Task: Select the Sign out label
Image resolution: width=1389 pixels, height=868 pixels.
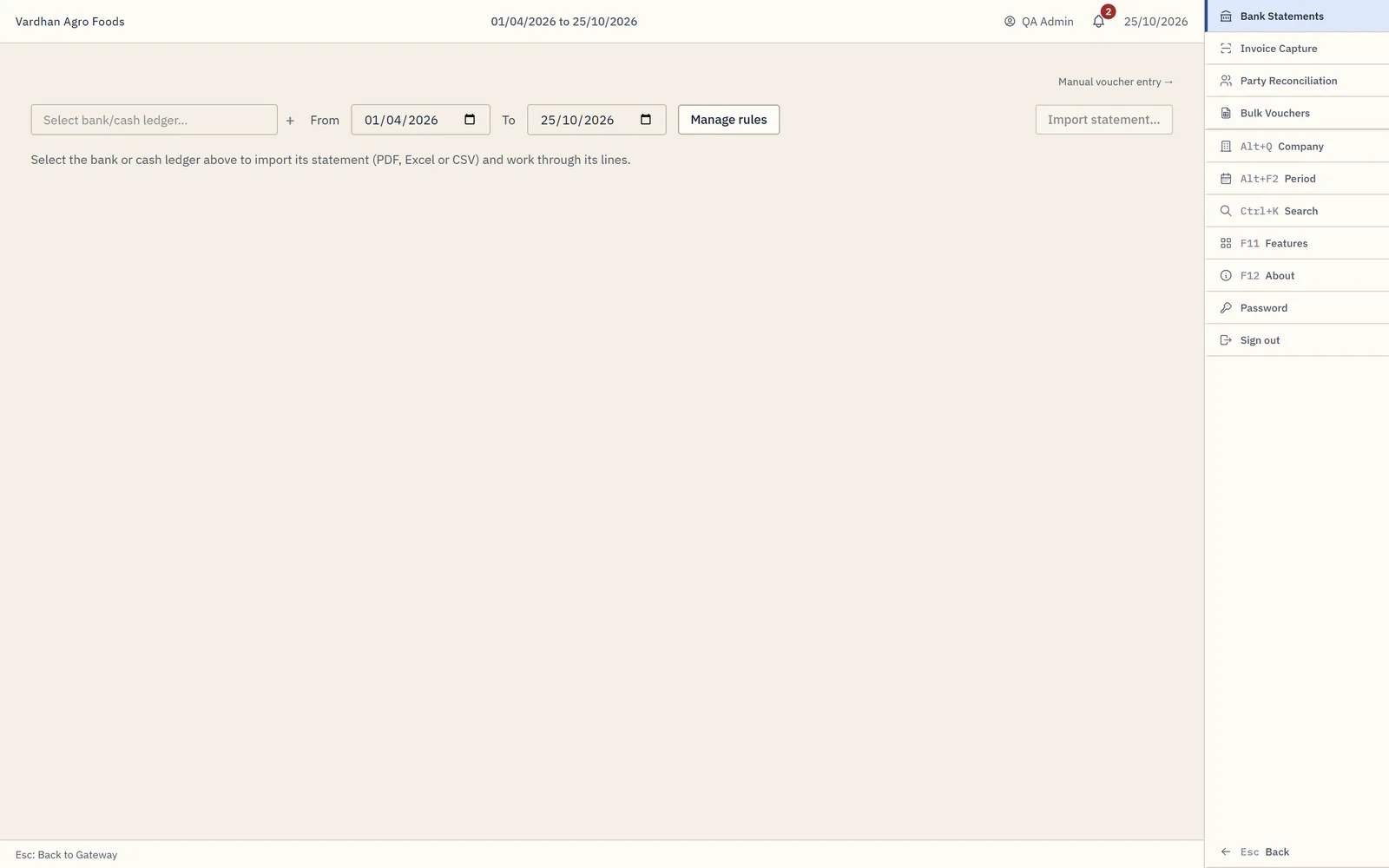Action: 1260,340
